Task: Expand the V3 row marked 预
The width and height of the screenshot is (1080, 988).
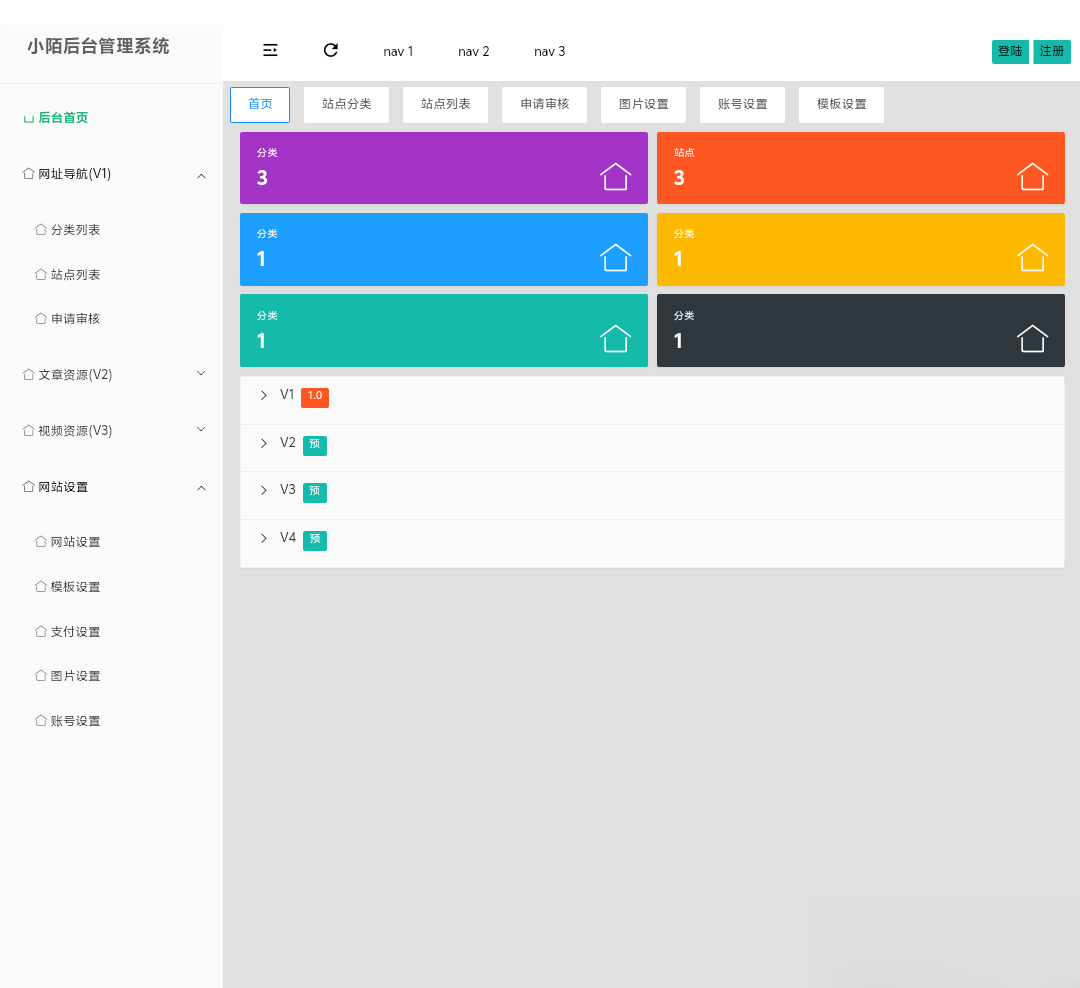Action: pos(263,491)
